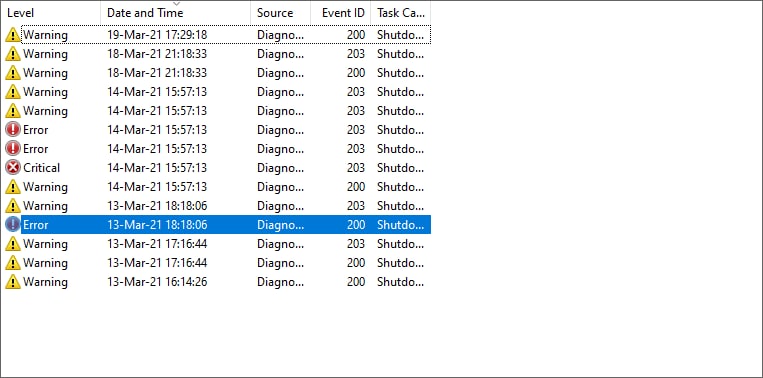Click Event ID 200 in the 14-Mar-21 15:57:13 row
This screenshot has height=378, width=763.
click(356, 187)
